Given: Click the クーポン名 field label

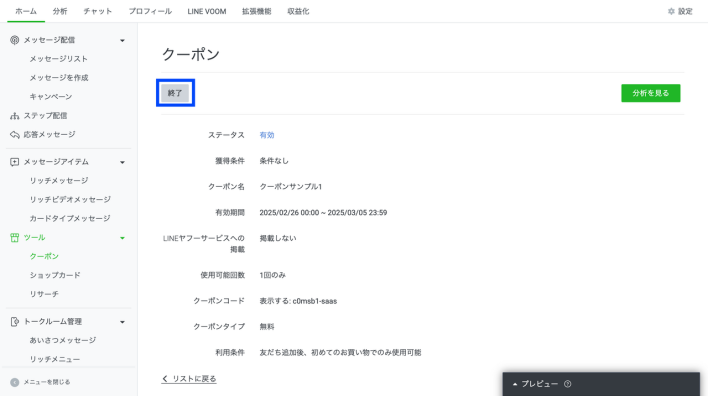Looking at the screenshot, I should [226, 186].
